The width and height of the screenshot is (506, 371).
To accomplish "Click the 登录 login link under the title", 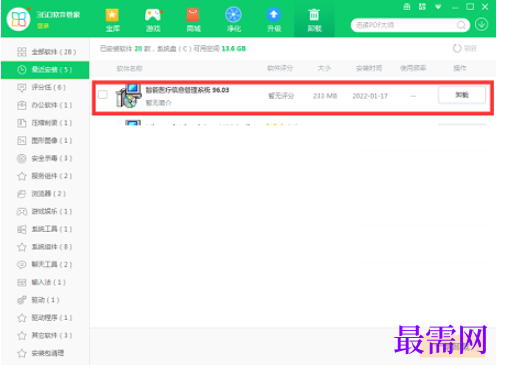I will click(43, 26).
